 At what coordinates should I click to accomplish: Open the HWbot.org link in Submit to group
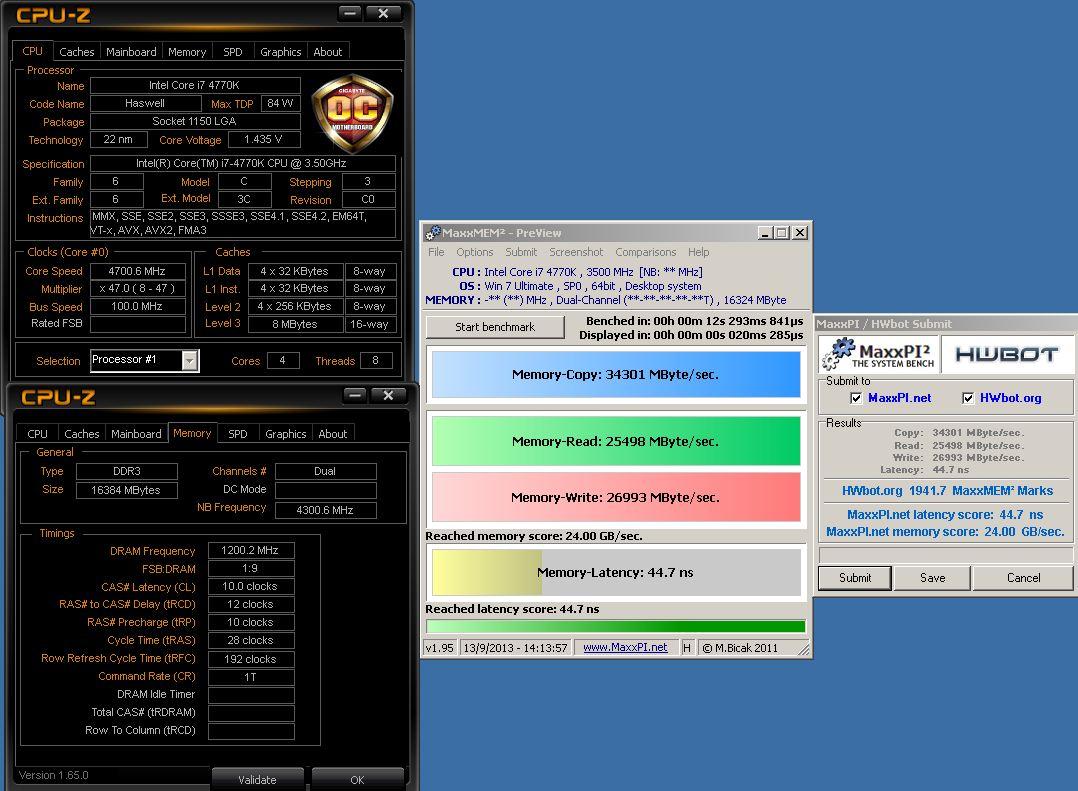click(x=1010, y=398)
